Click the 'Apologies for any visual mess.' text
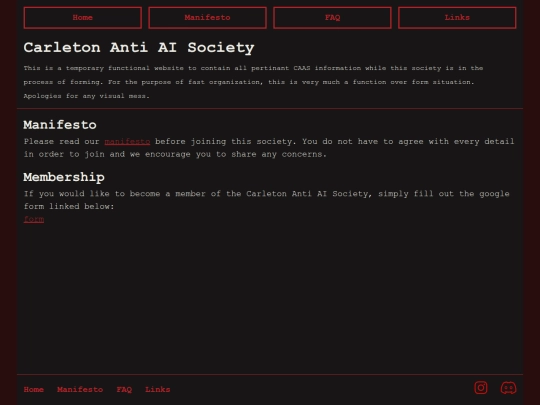 (x=86, y=96)
